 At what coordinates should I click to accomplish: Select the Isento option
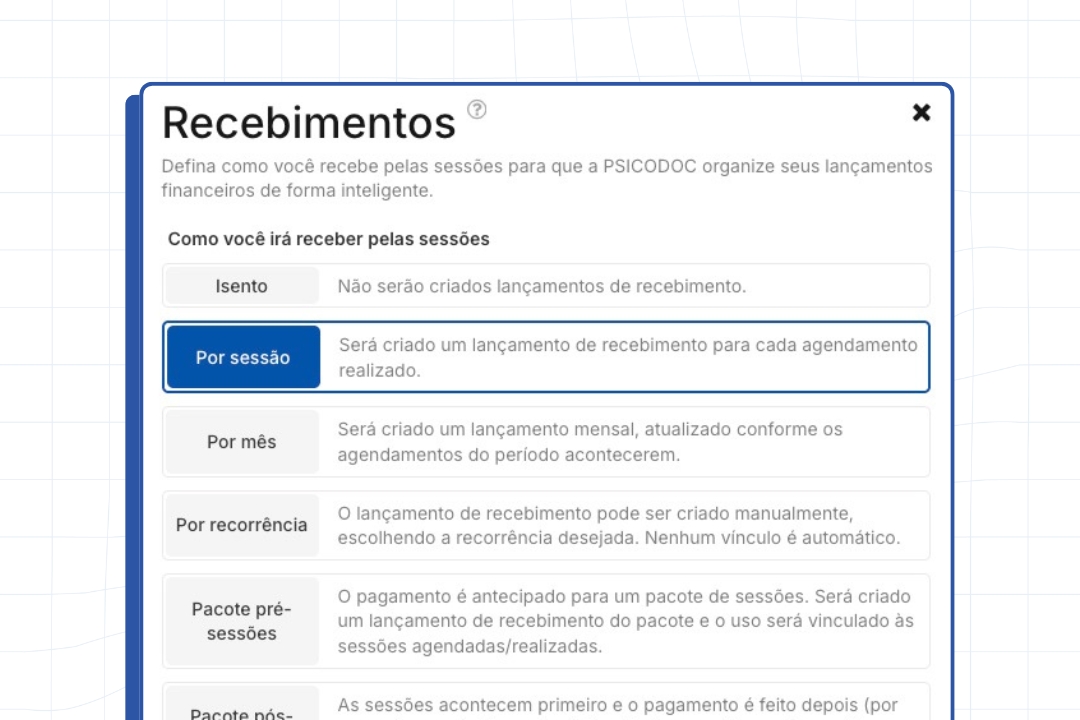click(x=242, y=286)
